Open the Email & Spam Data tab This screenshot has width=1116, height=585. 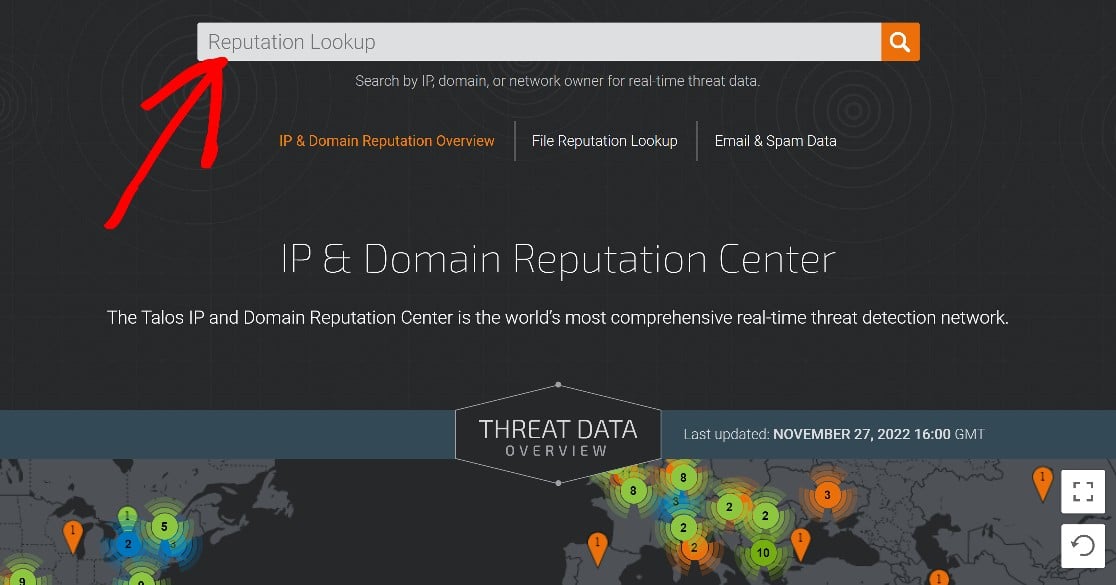click(x=775, y=141)
